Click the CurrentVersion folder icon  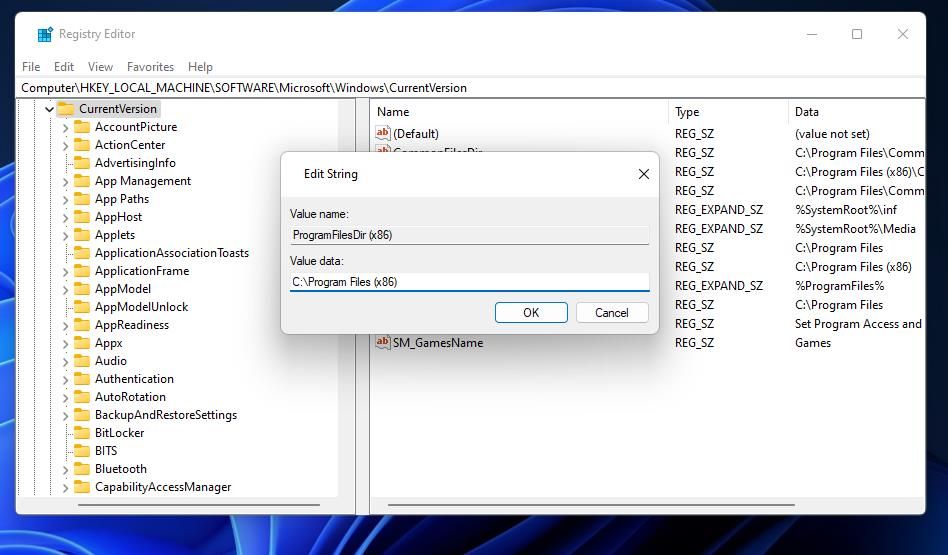pyautogui.click(x=66, y=109)
